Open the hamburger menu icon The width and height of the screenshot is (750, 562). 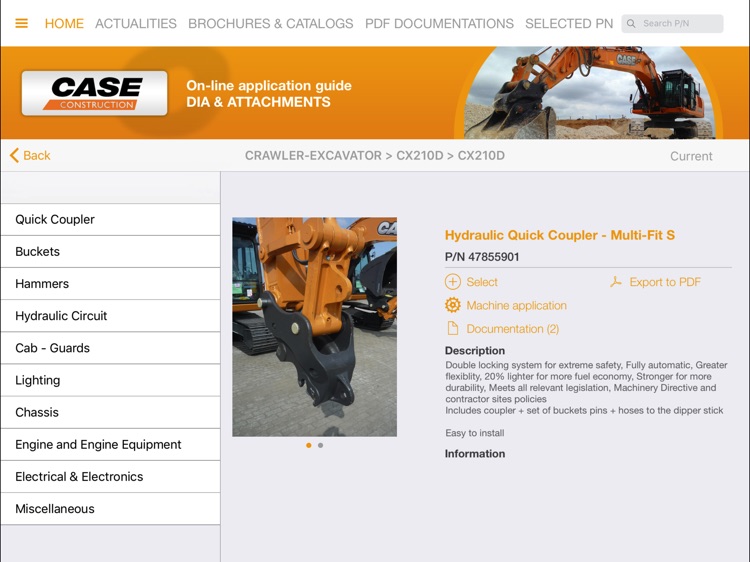pyautogui.click(x=22, y=23)
